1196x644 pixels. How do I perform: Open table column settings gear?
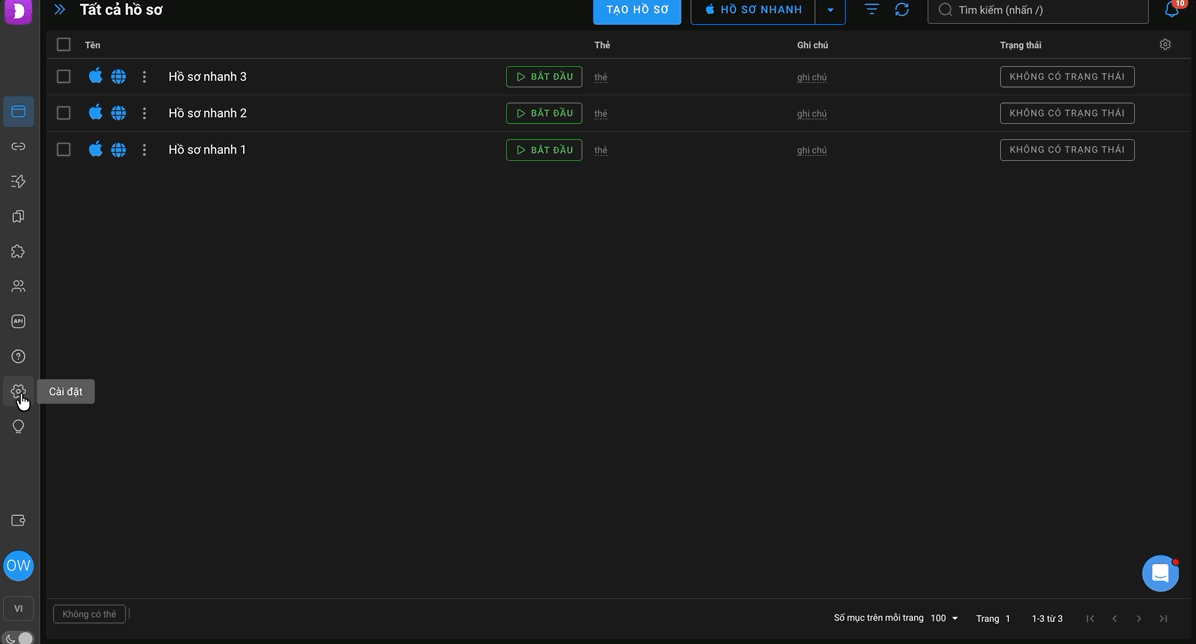coord(1165,44)
